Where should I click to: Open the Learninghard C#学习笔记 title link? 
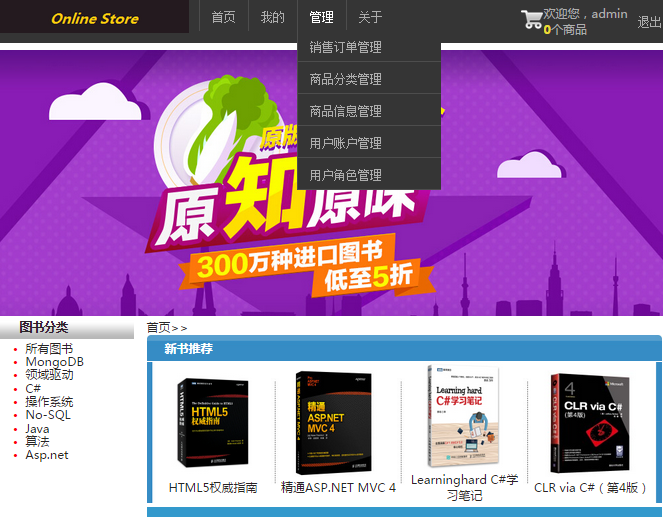464,487
